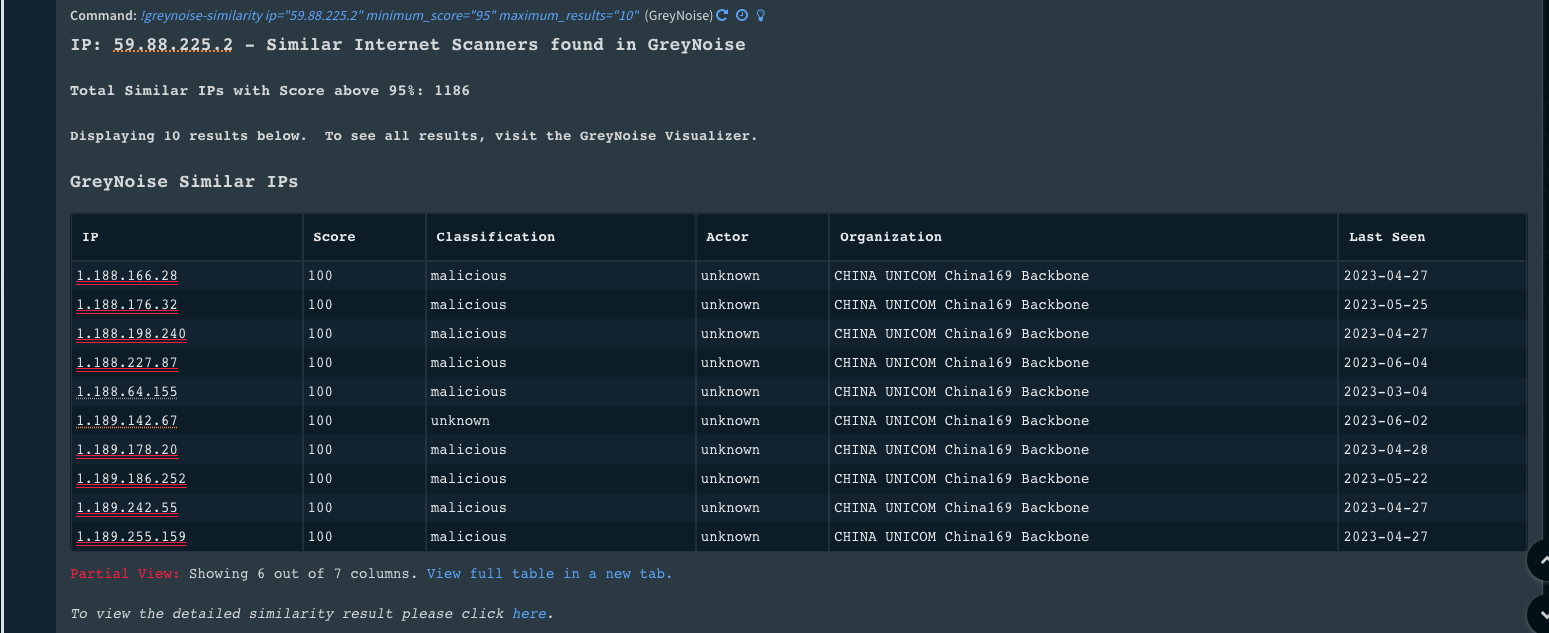Open IP link 1.189.242.55
Screen dimensions: 1549x633
pyautogui.click(x=127, y=508)
